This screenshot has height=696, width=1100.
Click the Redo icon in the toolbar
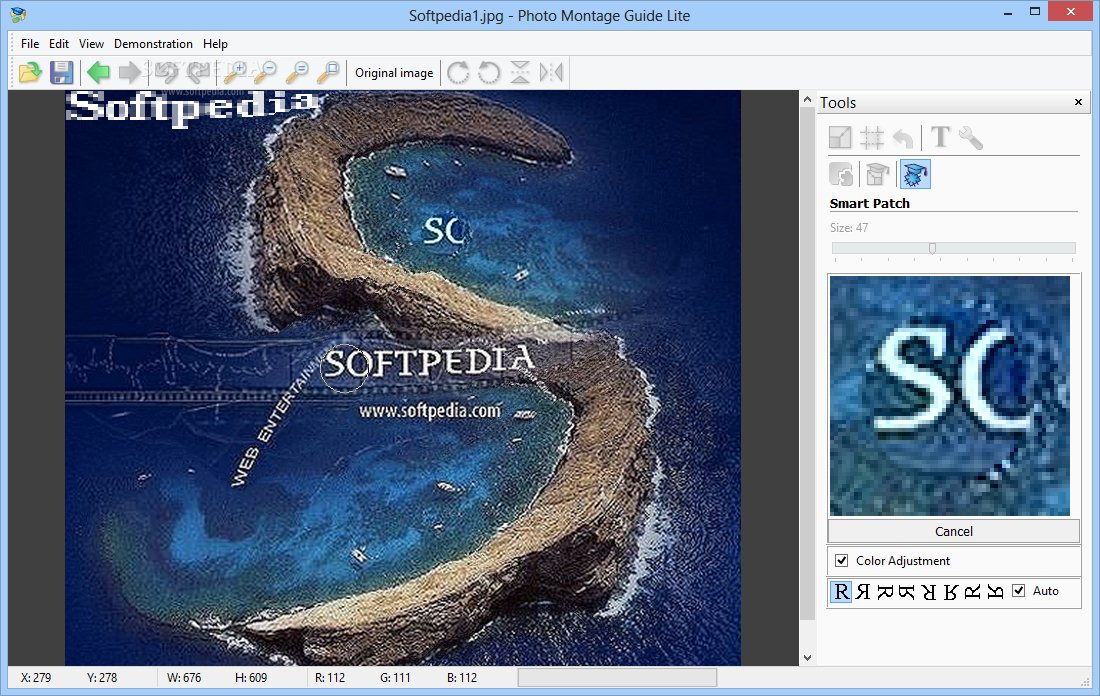pyautogui.click(x=199, y=72)
